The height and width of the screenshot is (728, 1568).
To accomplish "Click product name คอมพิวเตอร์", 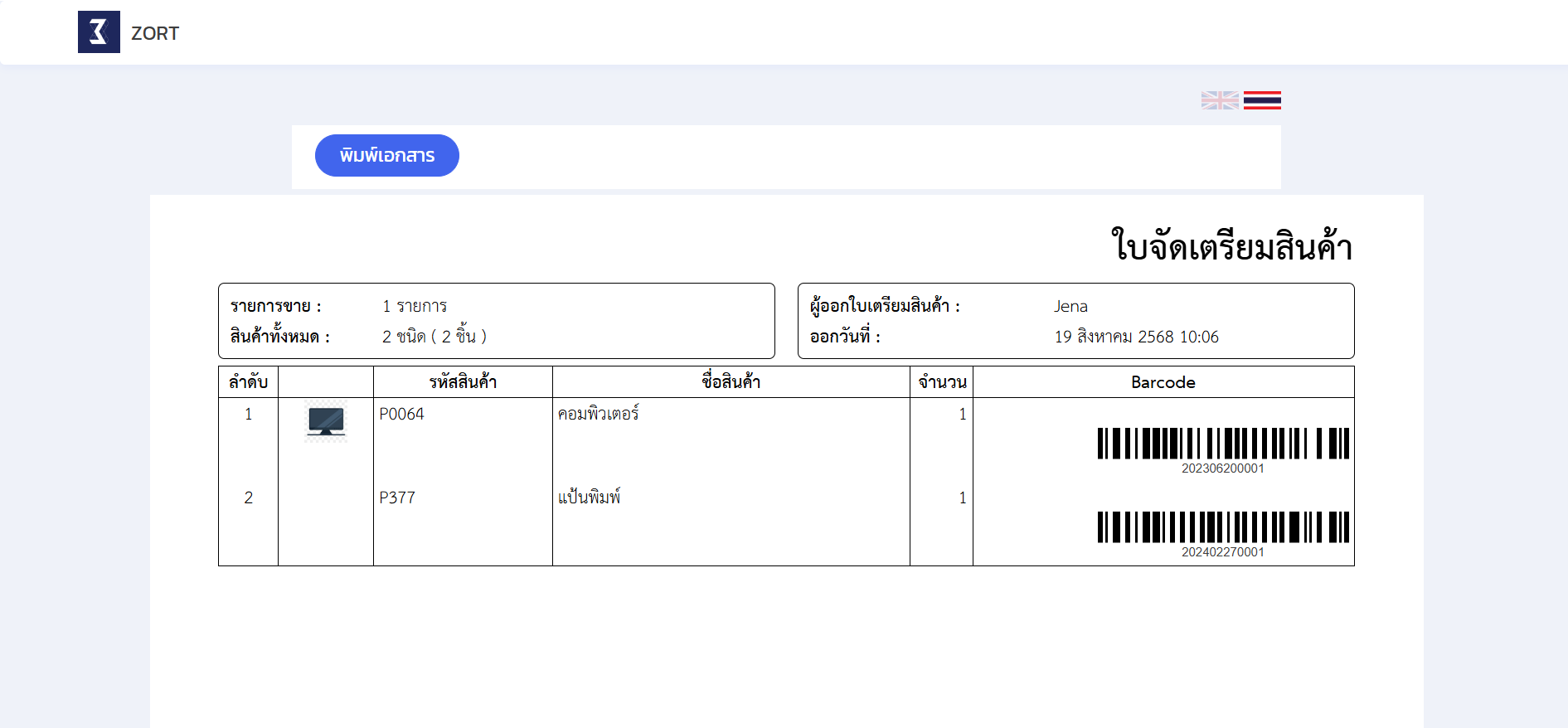I will [598, 413].
